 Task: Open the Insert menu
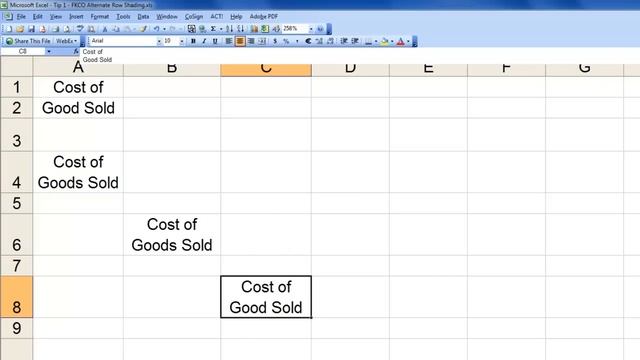coord(76,17)
